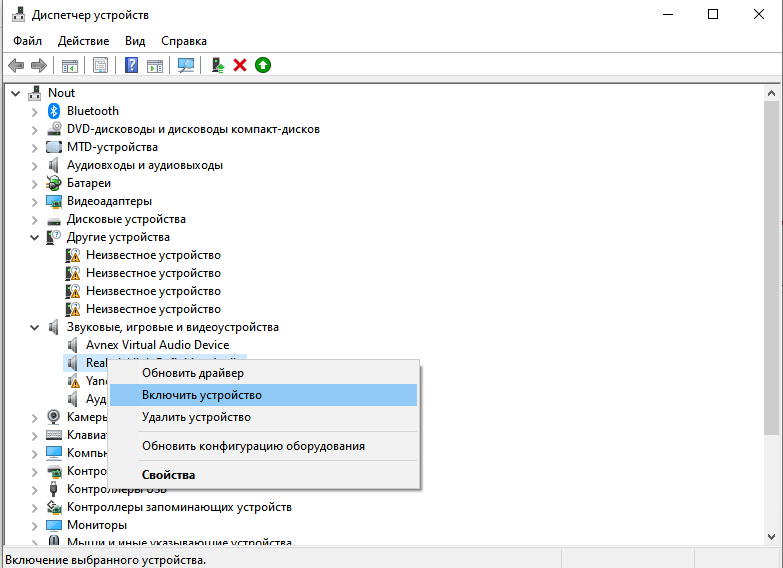
Task: Select Звуковые, игровые и видеоустройства label
Action: tap(173, 327)
